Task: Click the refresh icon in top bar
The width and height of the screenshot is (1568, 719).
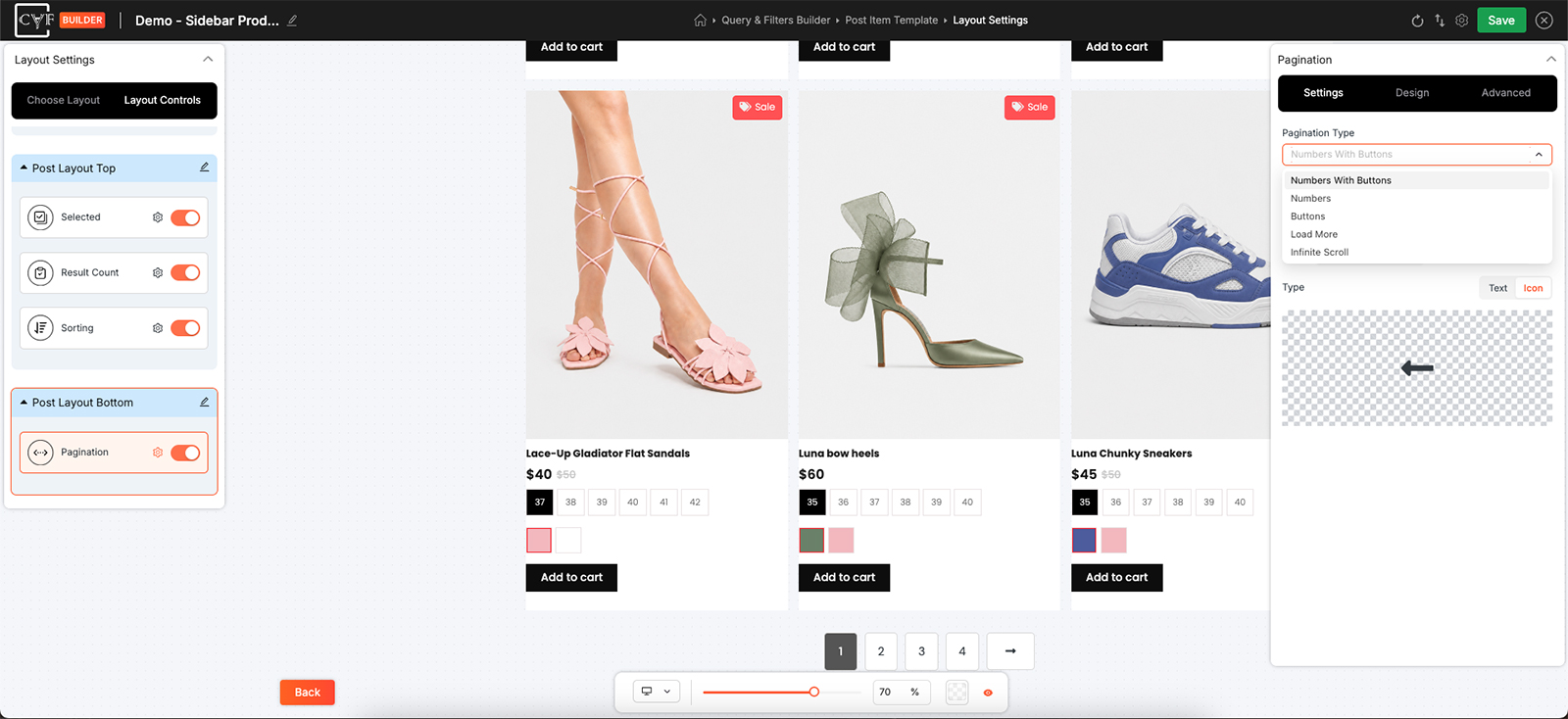Action: point(1417,21)
